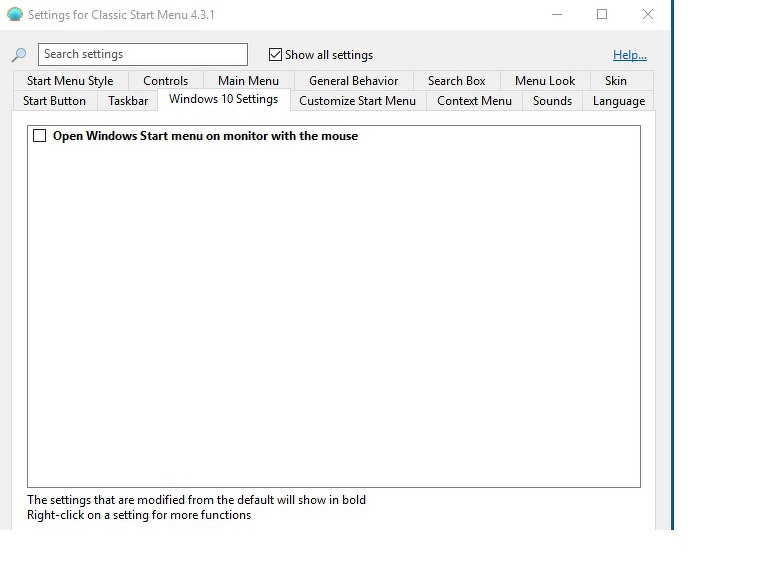Open the Controls tab

pyautogui.click(x=166, y=81)
